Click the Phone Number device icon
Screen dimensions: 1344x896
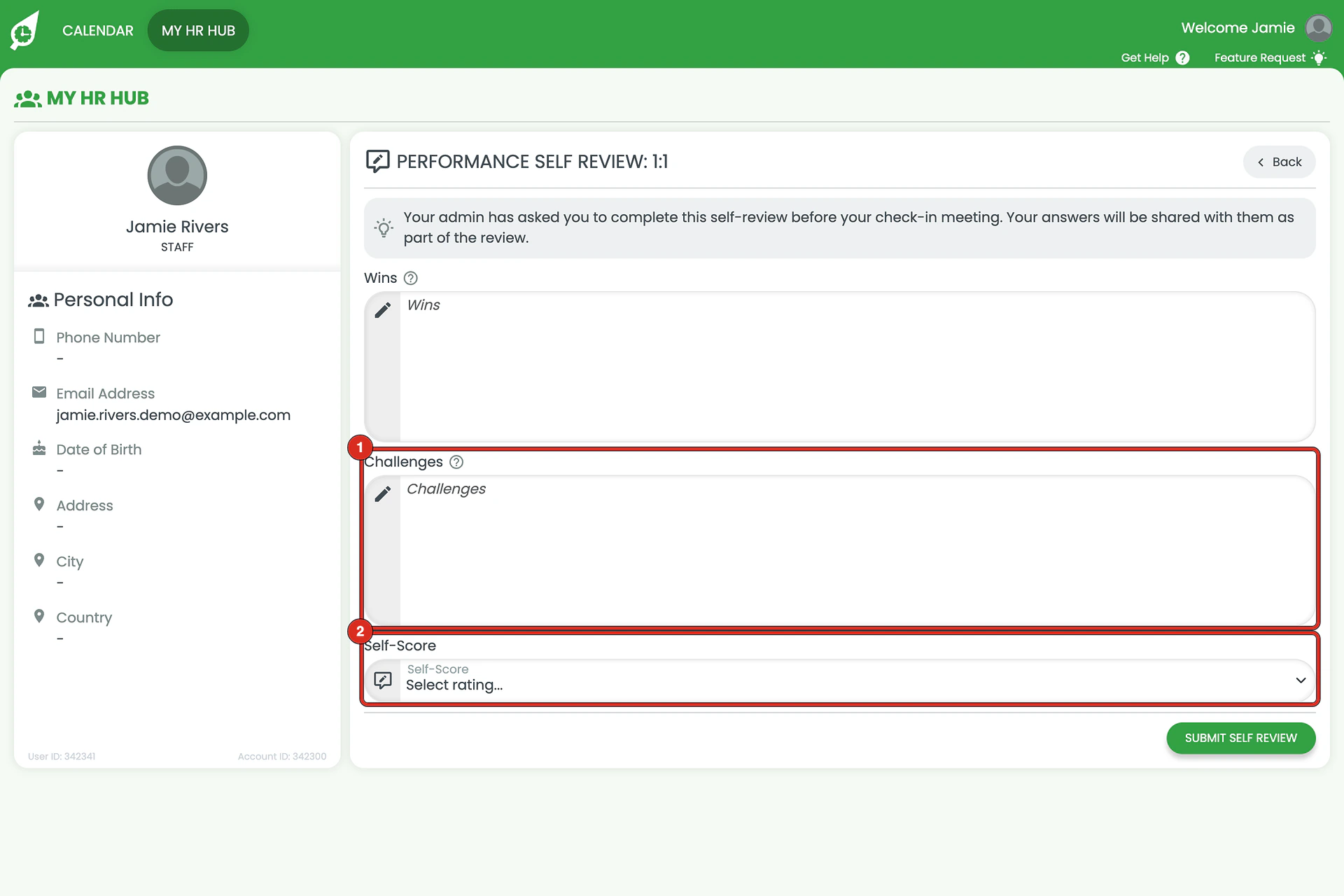pyautogui.click(x=39, y=337)
